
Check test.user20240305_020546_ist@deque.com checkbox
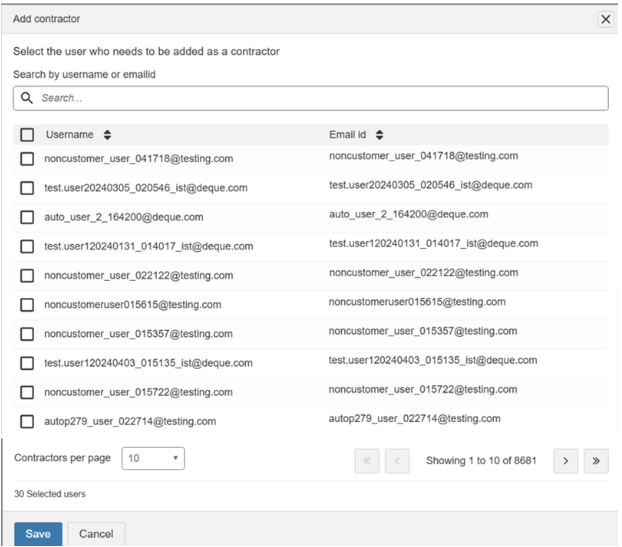(27, 188)
